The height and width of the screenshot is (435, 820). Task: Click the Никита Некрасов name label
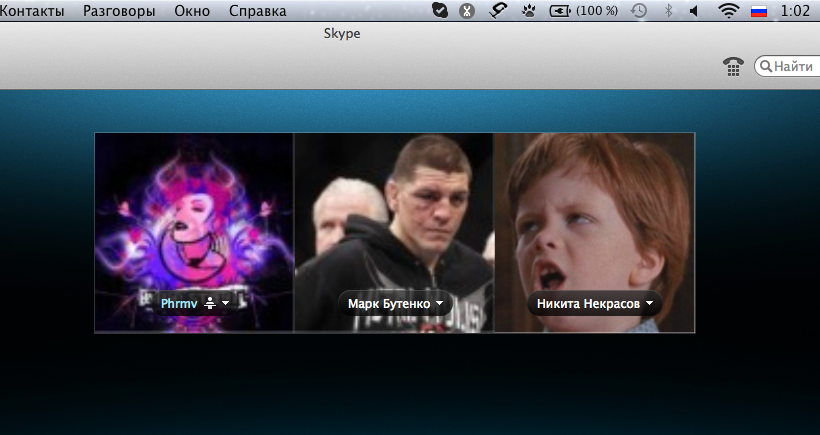[x=588, y=304]
